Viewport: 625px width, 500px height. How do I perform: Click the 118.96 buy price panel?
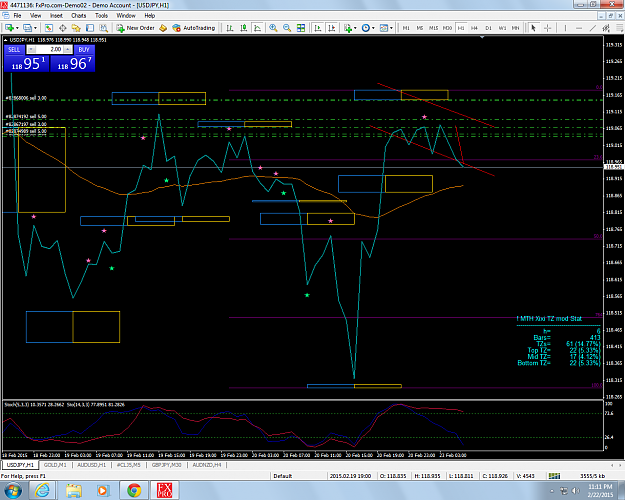[73, 63]
